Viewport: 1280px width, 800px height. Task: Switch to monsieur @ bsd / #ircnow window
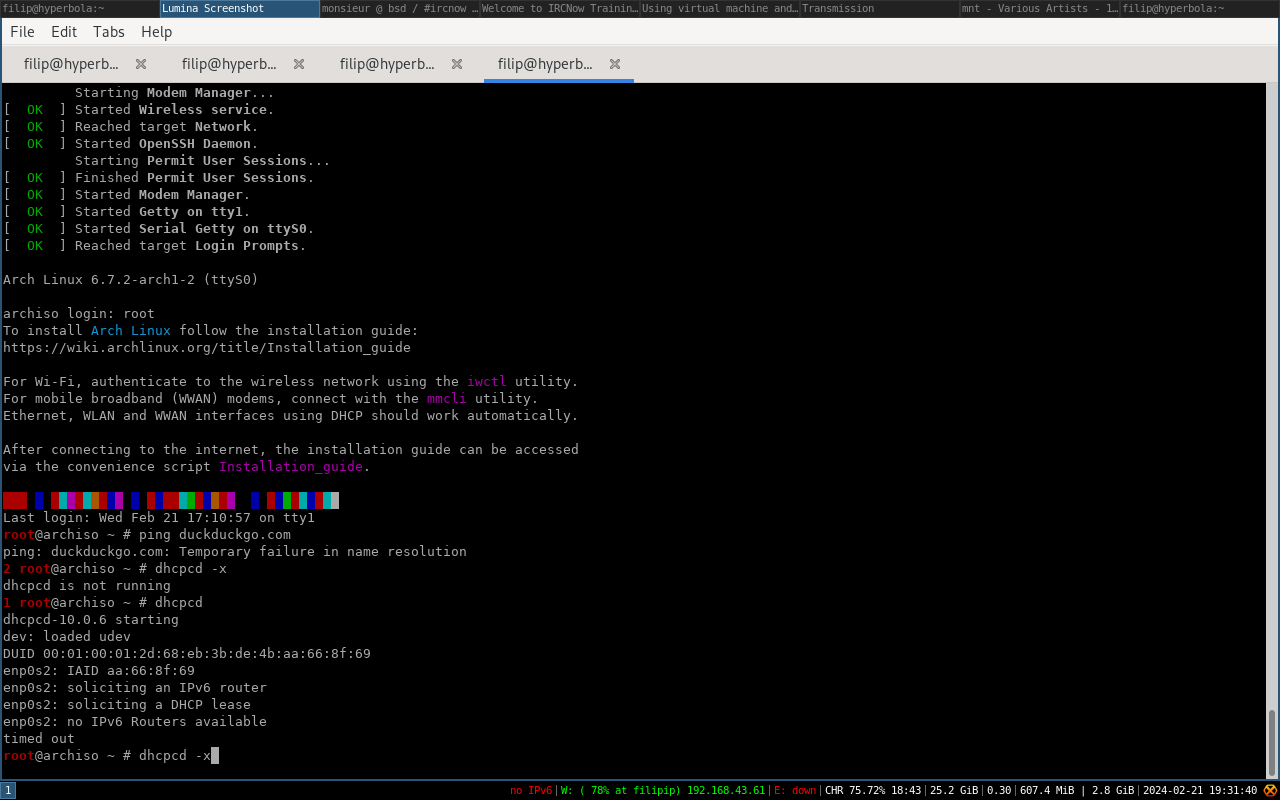pyautogui.click(x=400, y=8)
